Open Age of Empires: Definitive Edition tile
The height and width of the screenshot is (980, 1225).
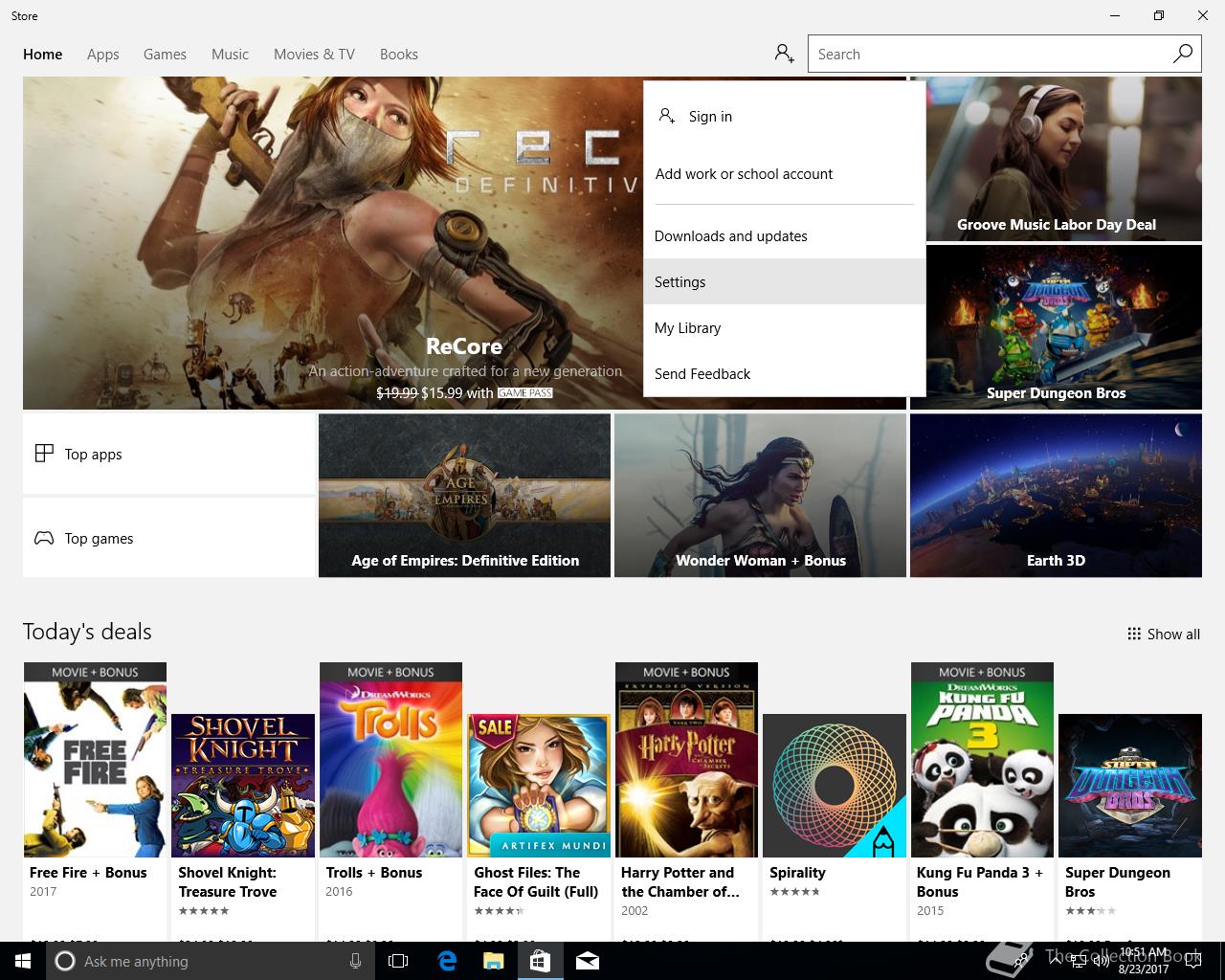tap(464, 495)
